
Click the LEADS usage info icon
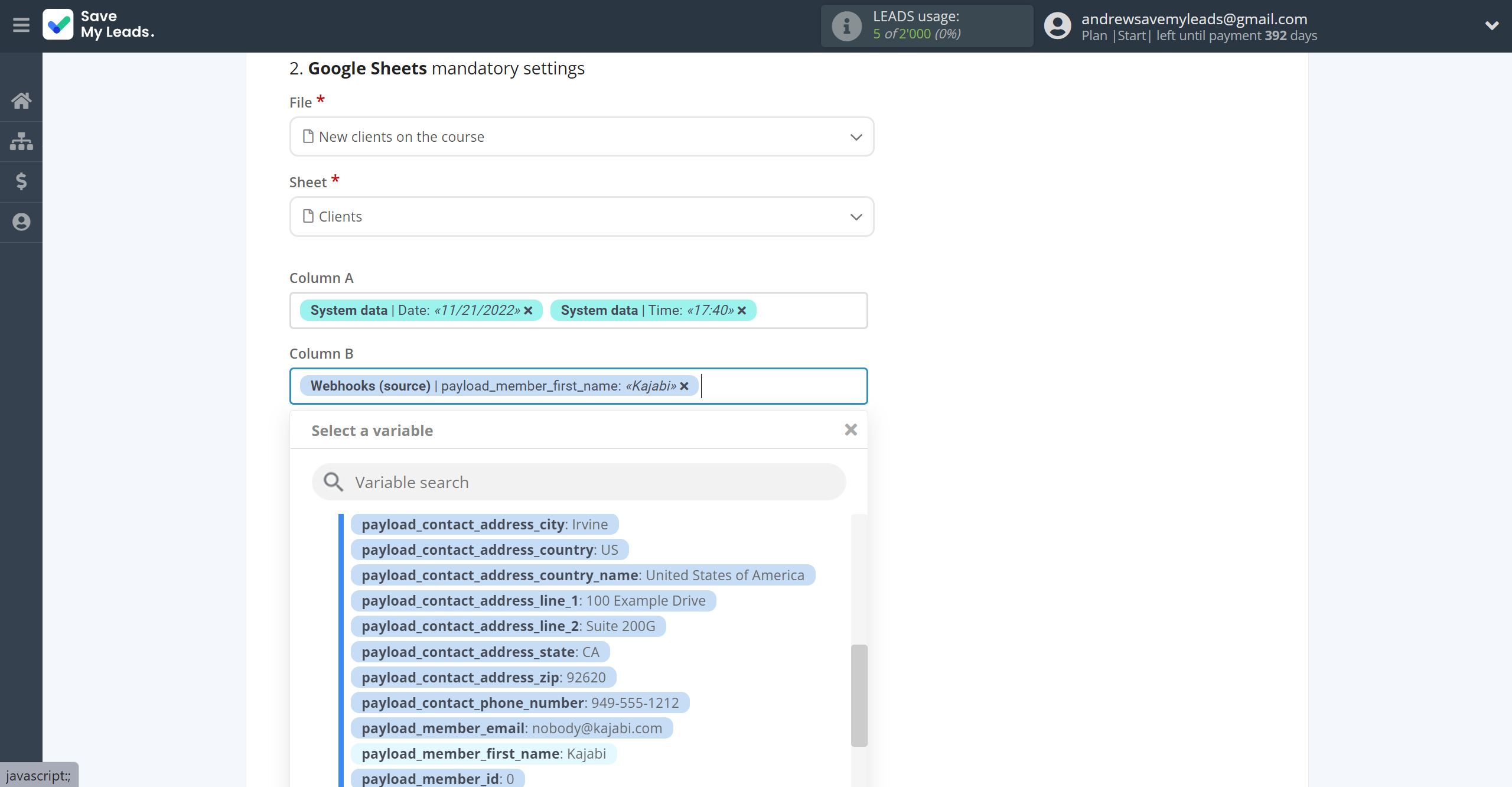[846, 26]
